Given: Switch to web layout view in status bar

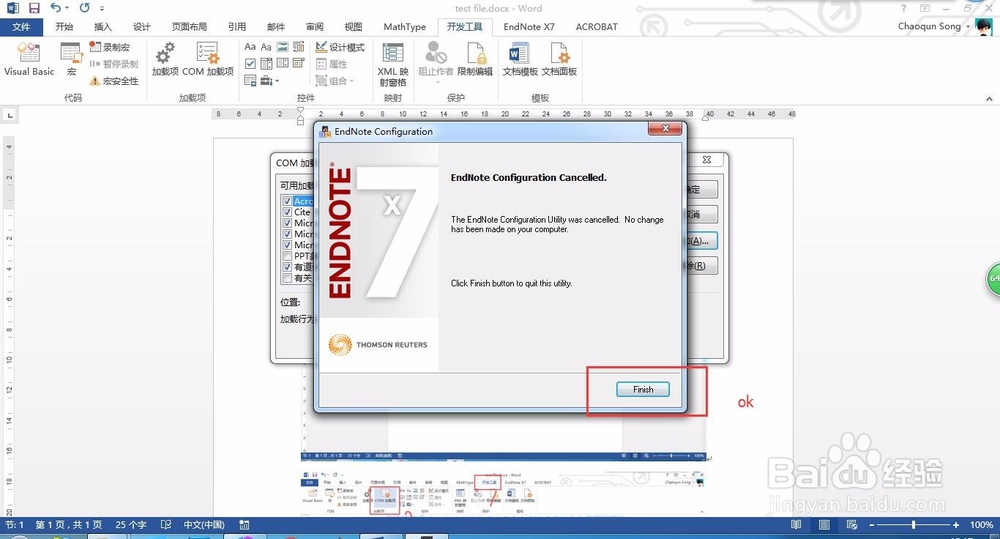Looking at the screenshot, I should [852, 524].
